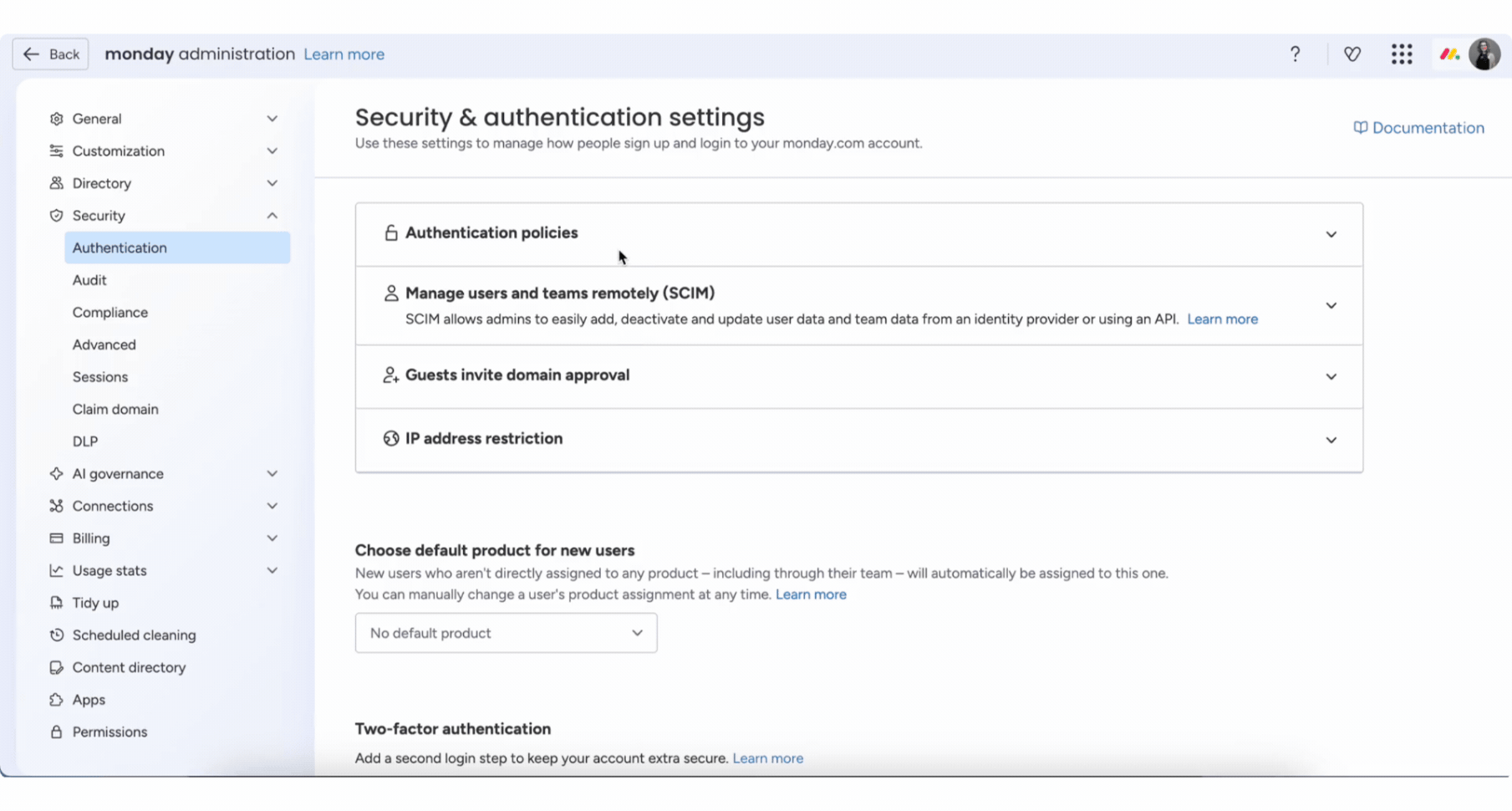
Task: Click the Tidy up icon
Action: 56,603
